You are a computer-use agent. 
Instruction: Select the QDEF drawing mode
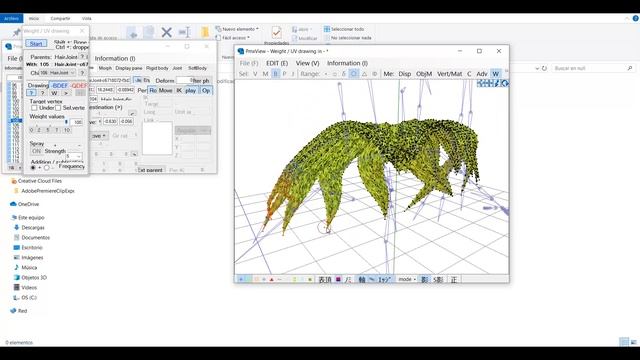[x=79, y=85]
